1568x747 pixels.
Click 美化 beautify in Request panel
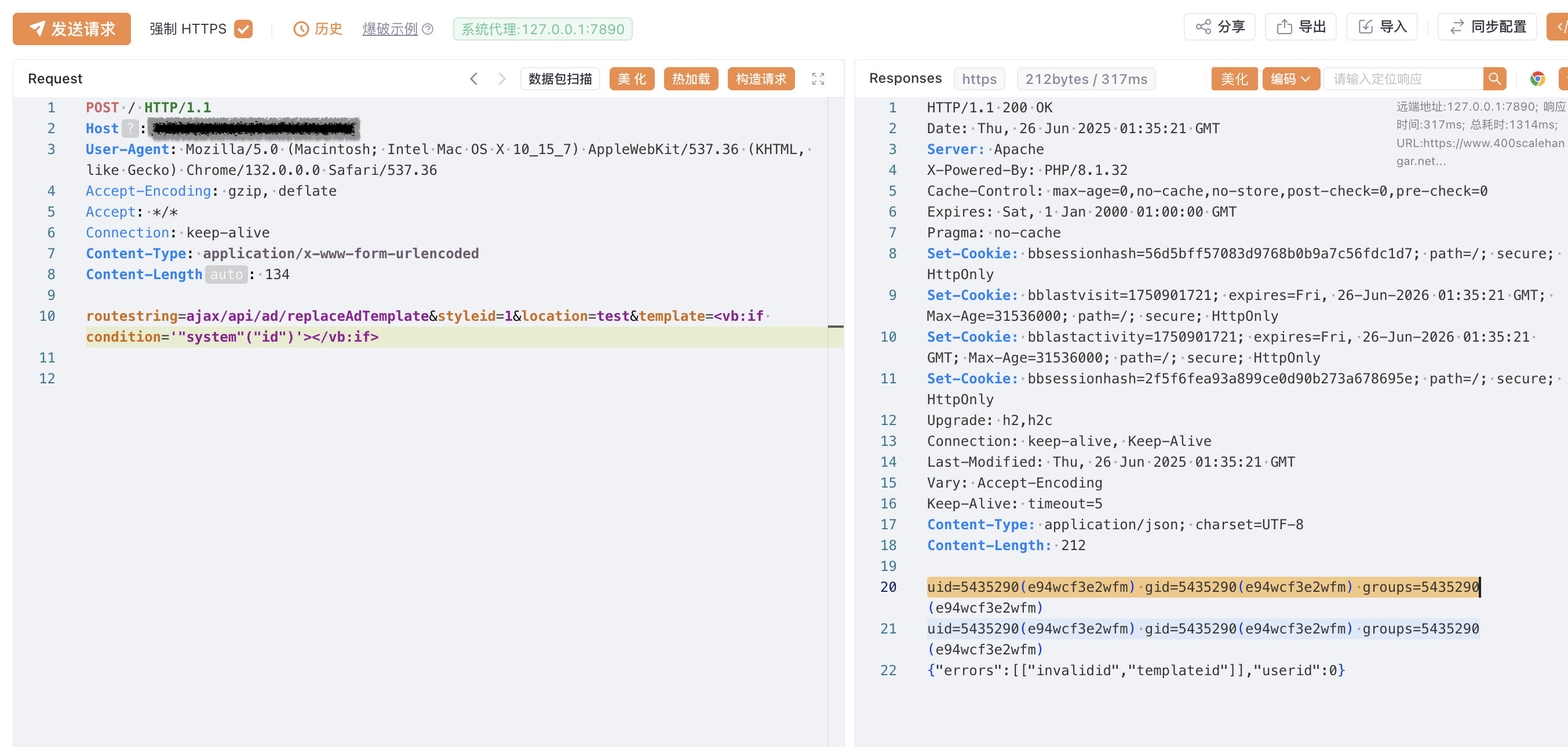pos(631,79)
